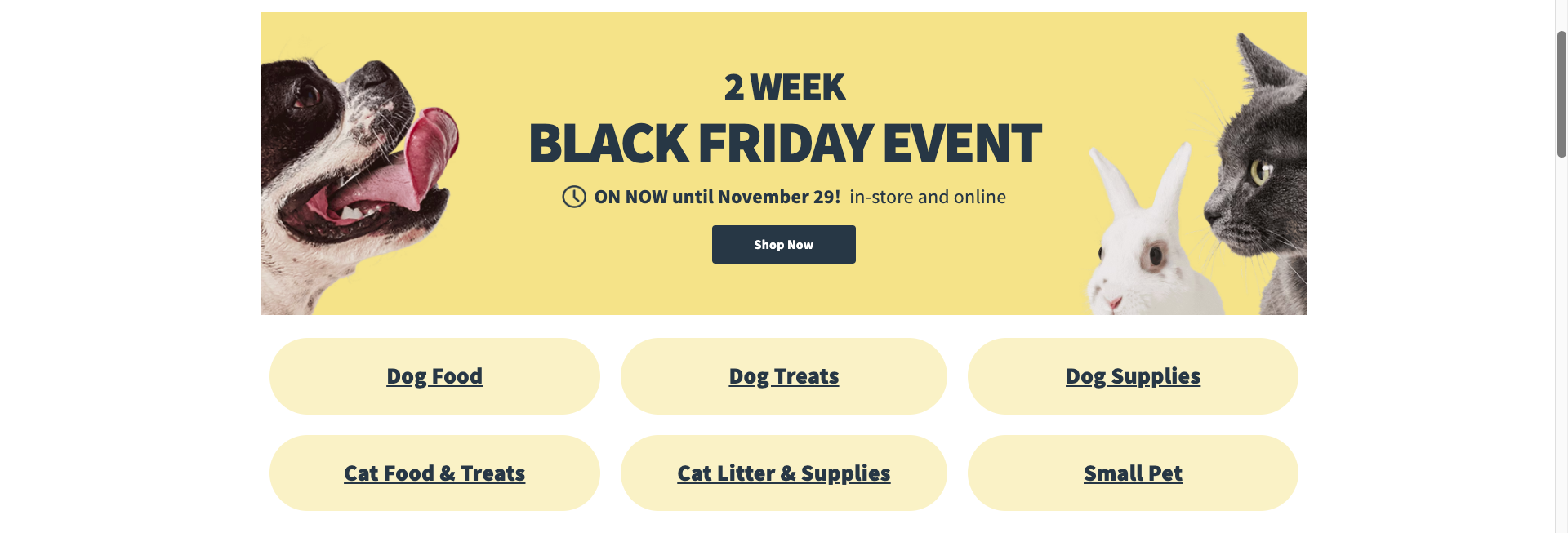The width and height of the screenshot is (1568, 533).
Task: Open the Dog Treats category
Action: [784, 376]
